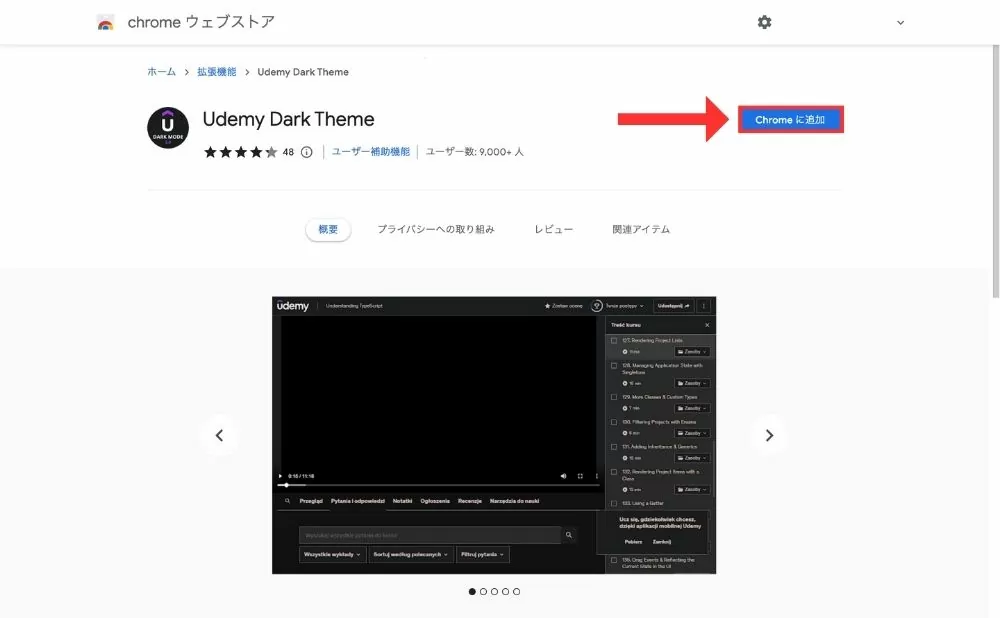The width and height of the screenshot is (1000, 618).
Task: Select the first carousel dot indicator
Action: pos(472,591)
